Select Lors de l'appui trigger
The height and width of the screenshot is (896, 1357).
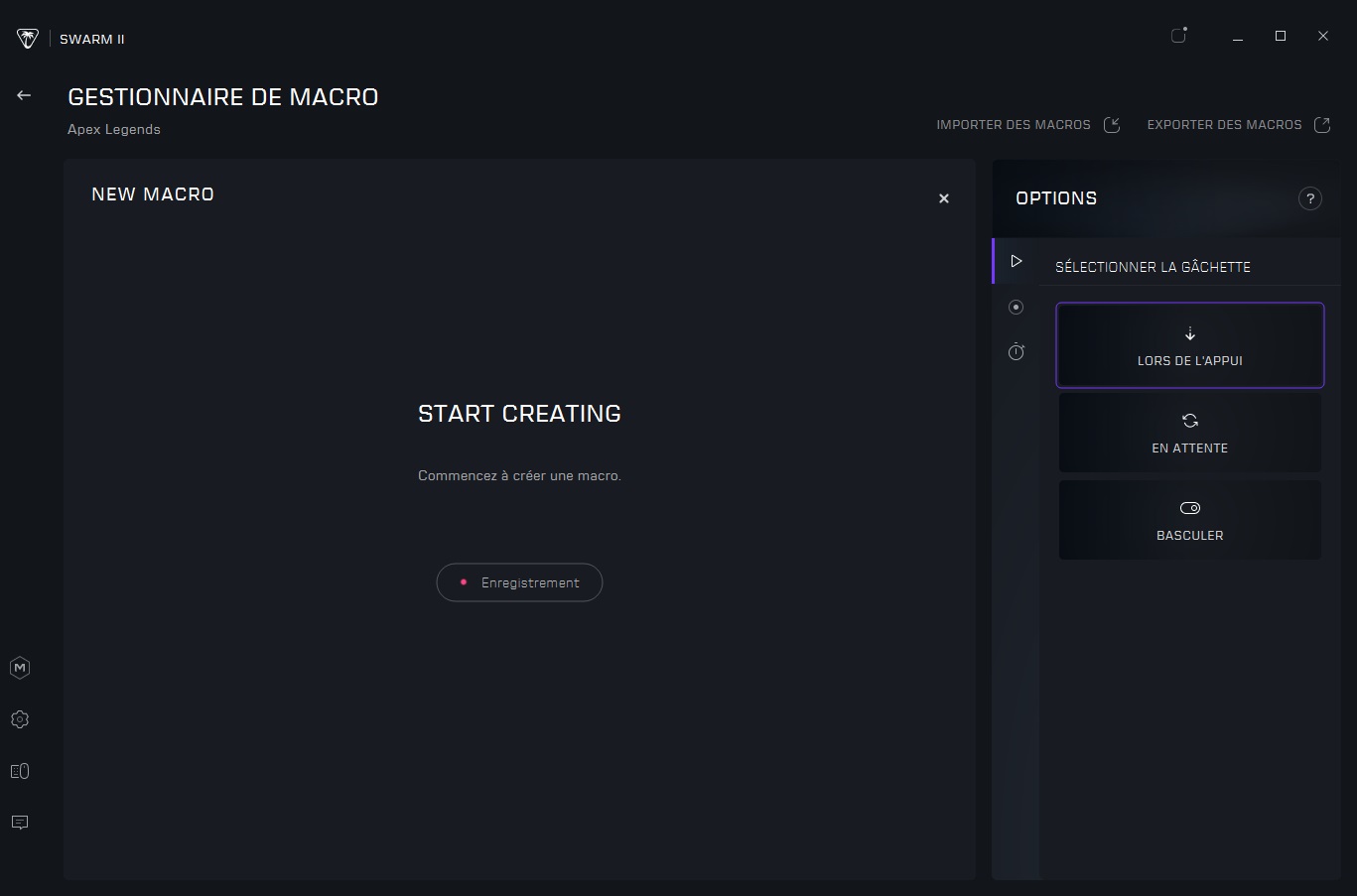1190,345
